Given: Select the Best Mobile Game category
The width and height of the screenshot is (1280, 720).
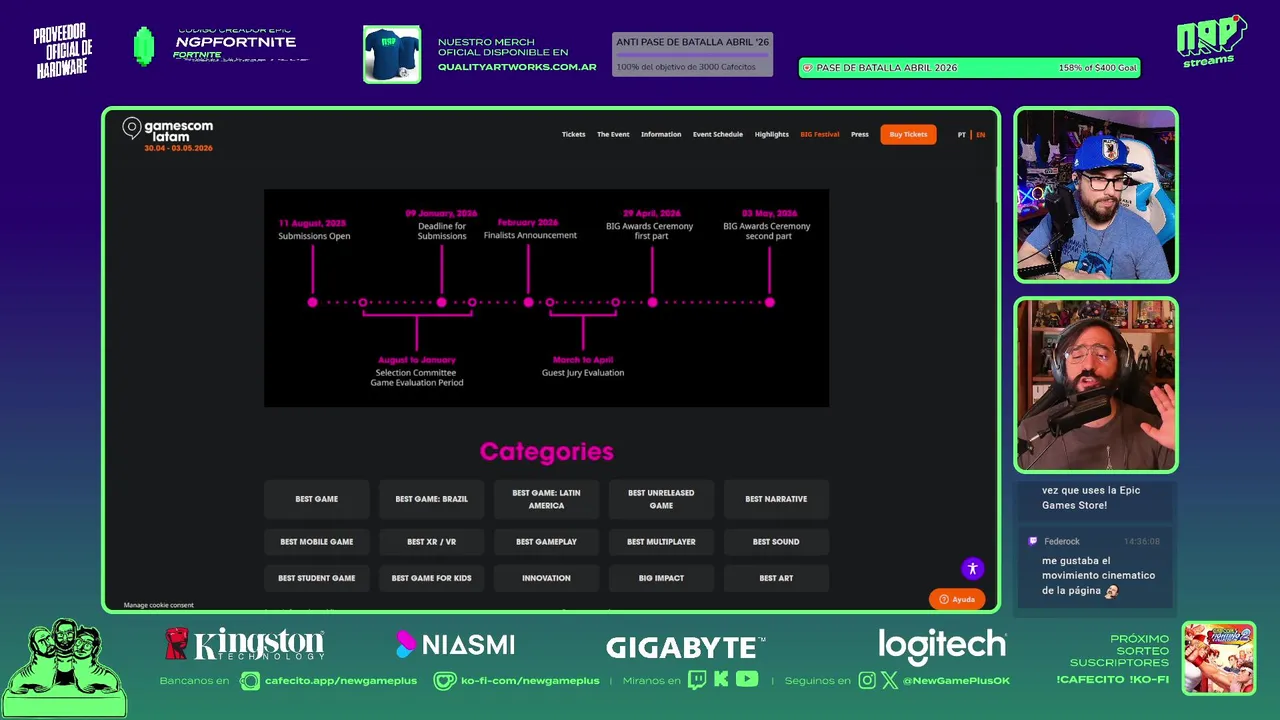Looking at the screenshot, I should tap(316, 542).
